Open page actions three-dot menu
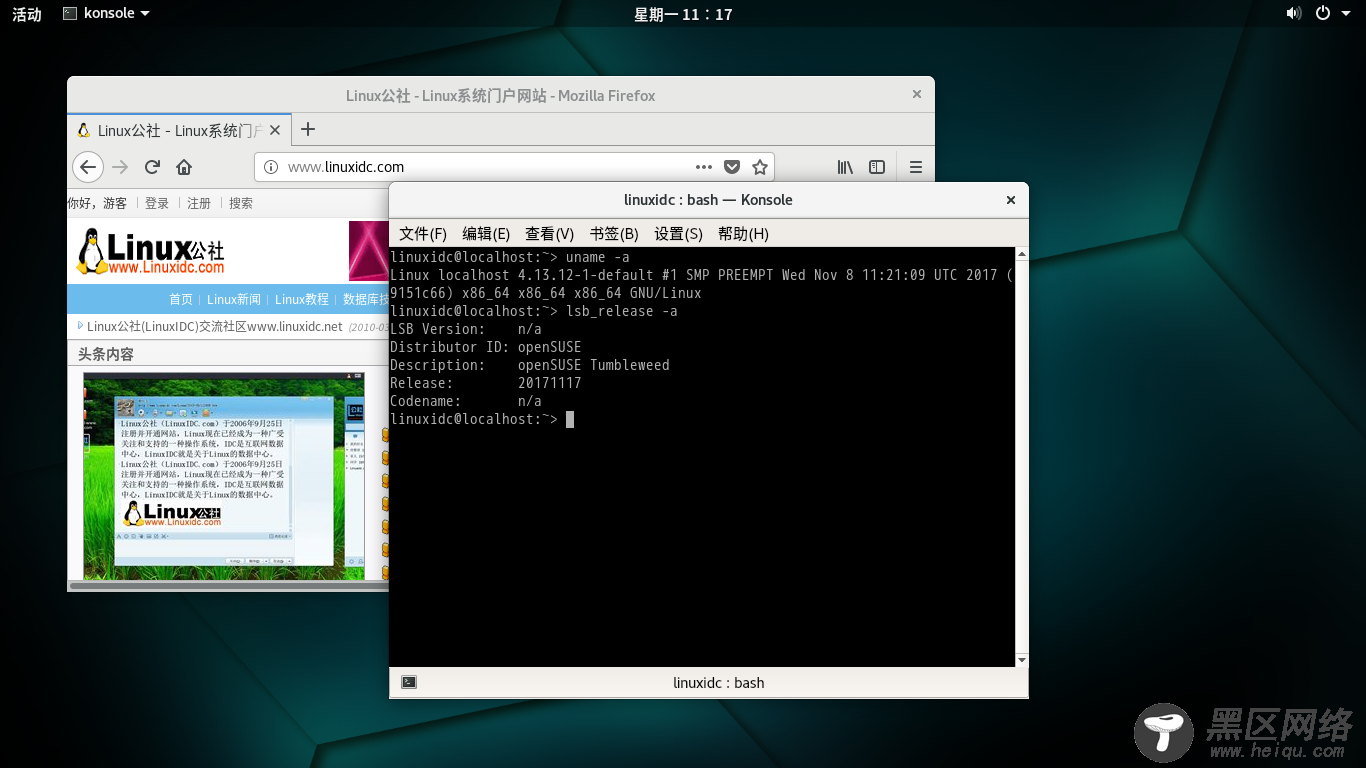This screenshot has width=1366, height=768. click(704, 167)
